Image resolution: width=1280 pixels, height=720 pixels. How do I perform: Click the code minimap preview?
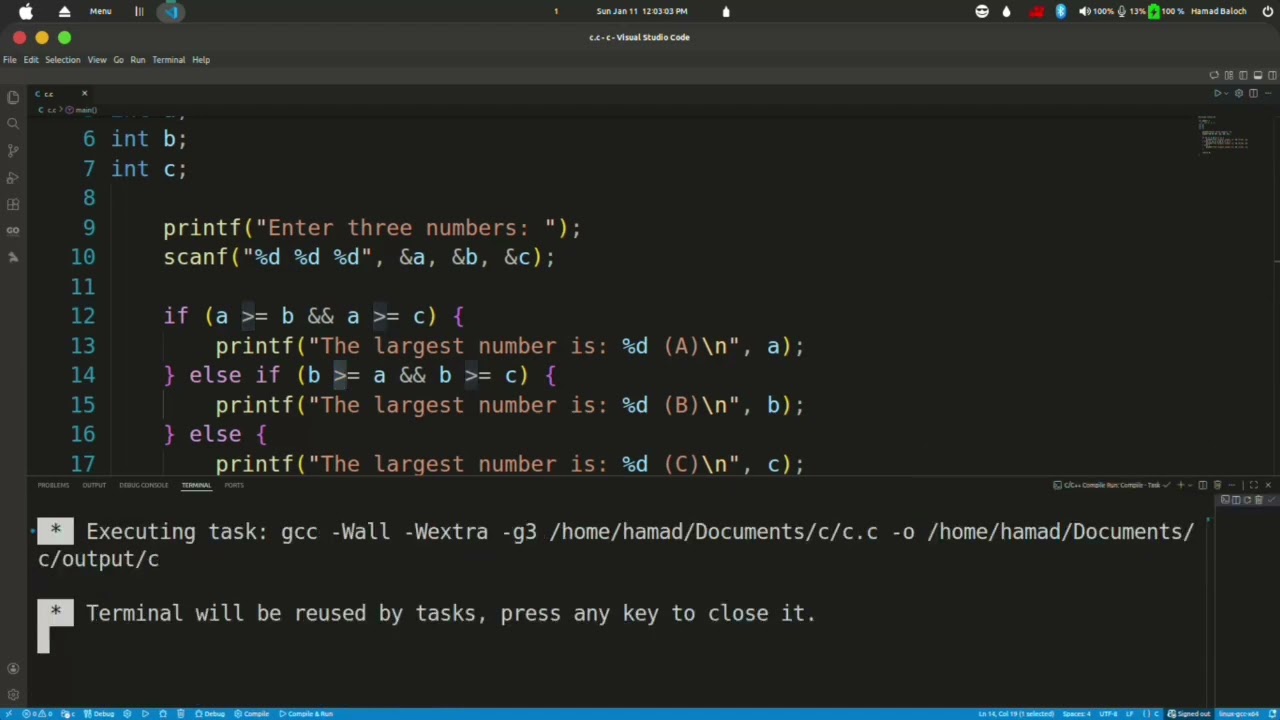point(1224,136)
